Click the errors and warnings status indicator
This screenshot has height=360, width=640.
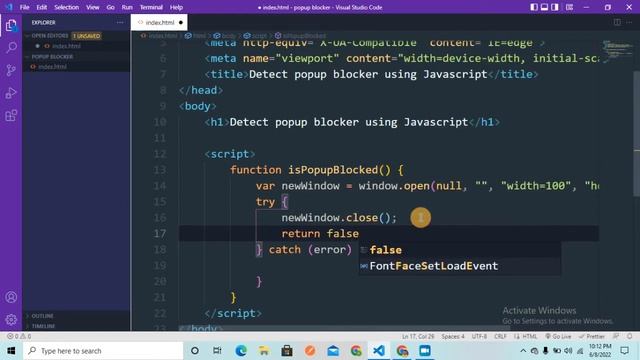(x=19, y=336)
